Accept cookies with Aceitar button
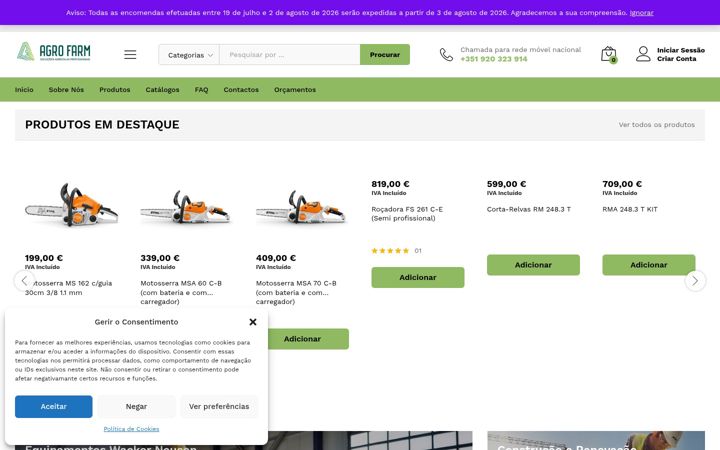The width and height of the screenshot is (720, 450). (x=53, y=407)
